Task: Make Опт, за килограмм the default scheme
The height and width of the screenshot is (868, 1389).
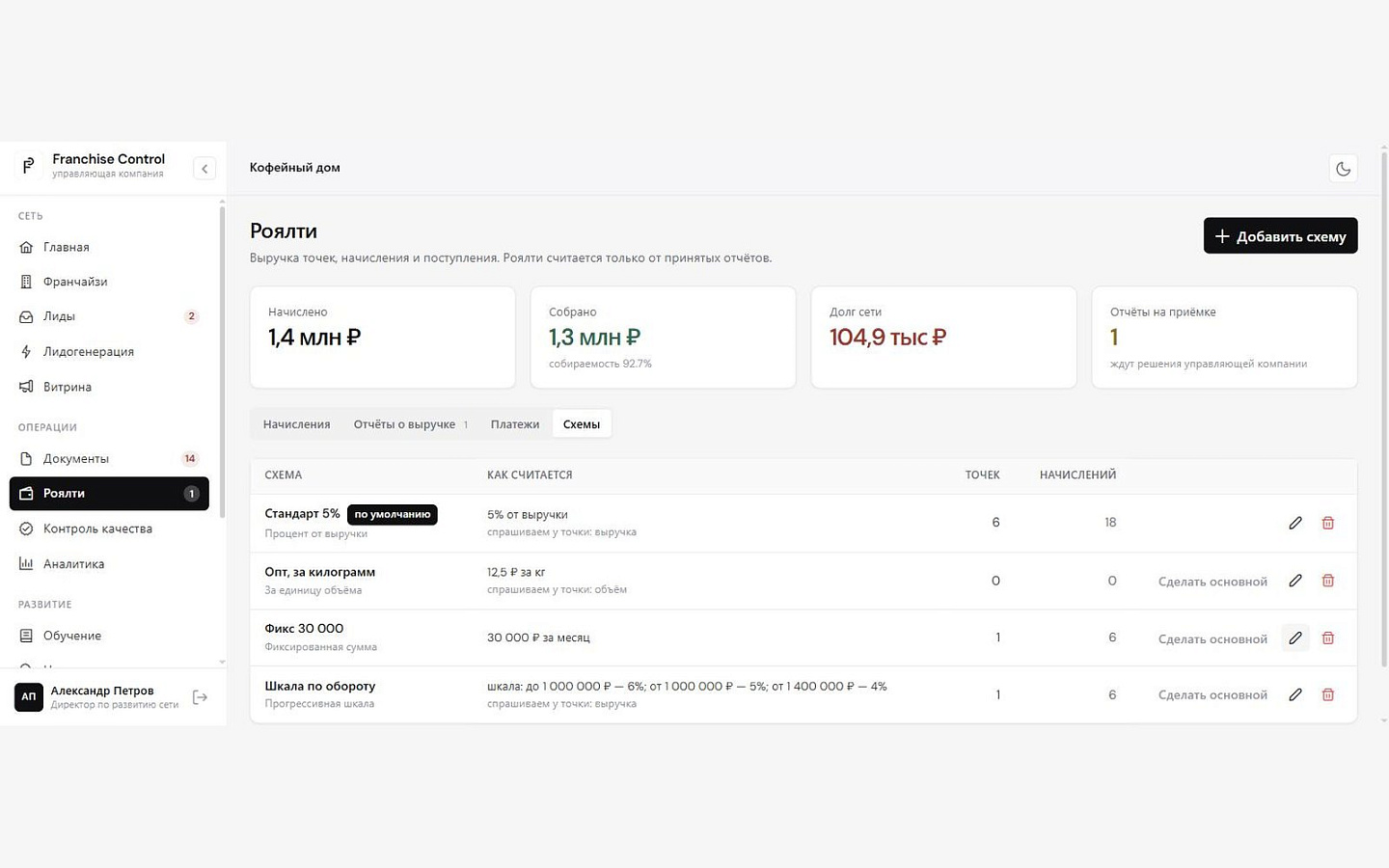Action: (1212, 581)
